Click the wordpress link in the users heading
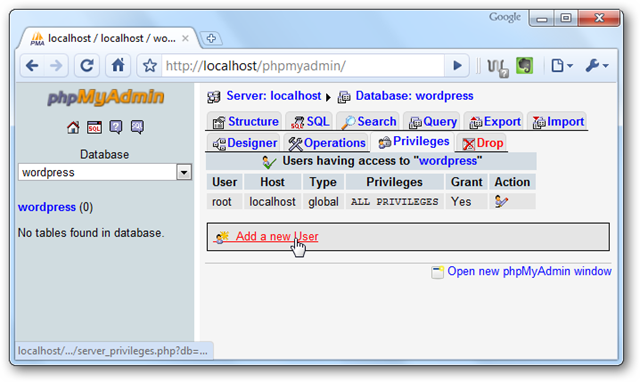 pyautogui.click(x=448, y=161)
